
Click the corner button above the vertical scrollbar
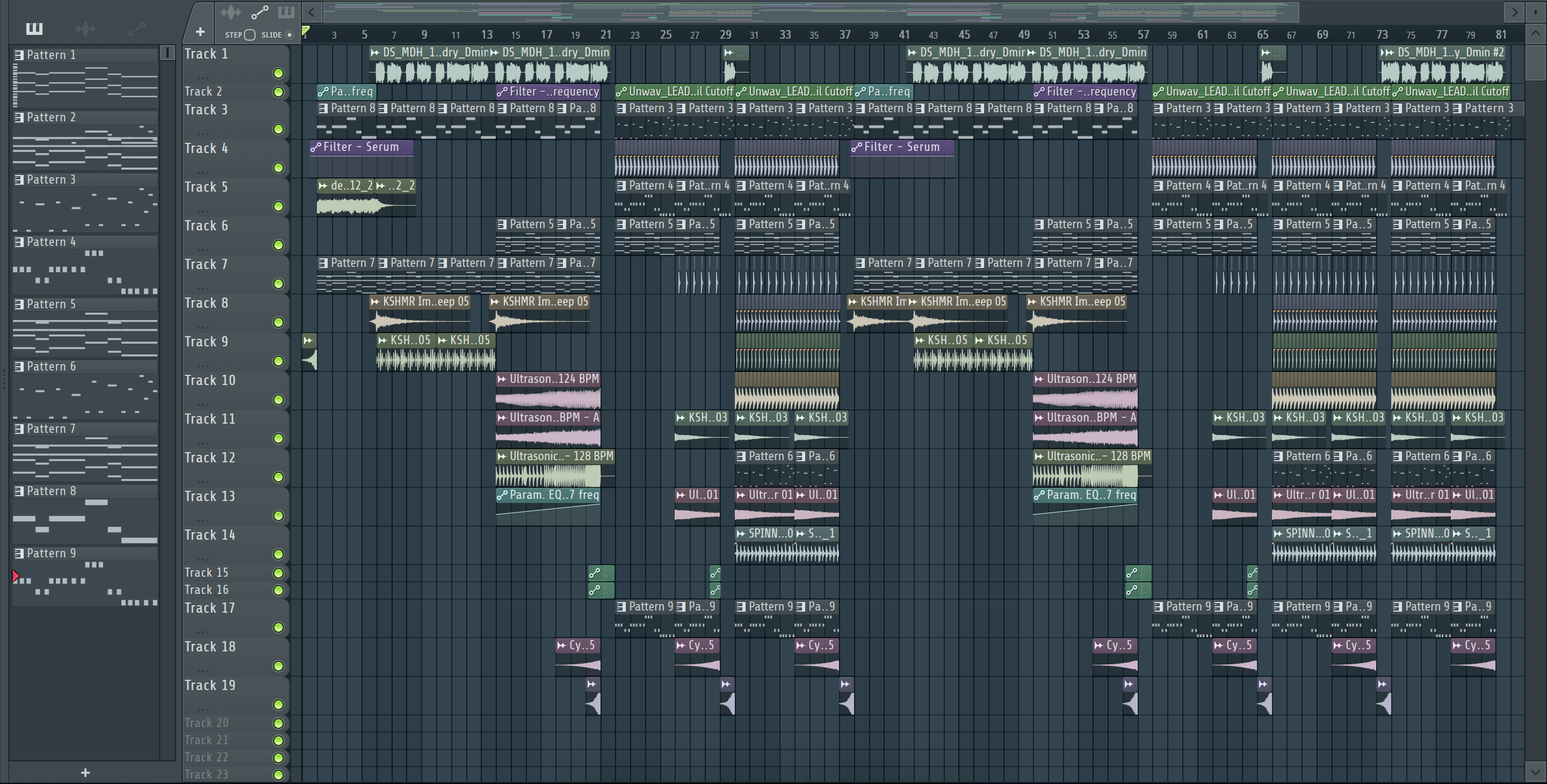coord(1536,12)
